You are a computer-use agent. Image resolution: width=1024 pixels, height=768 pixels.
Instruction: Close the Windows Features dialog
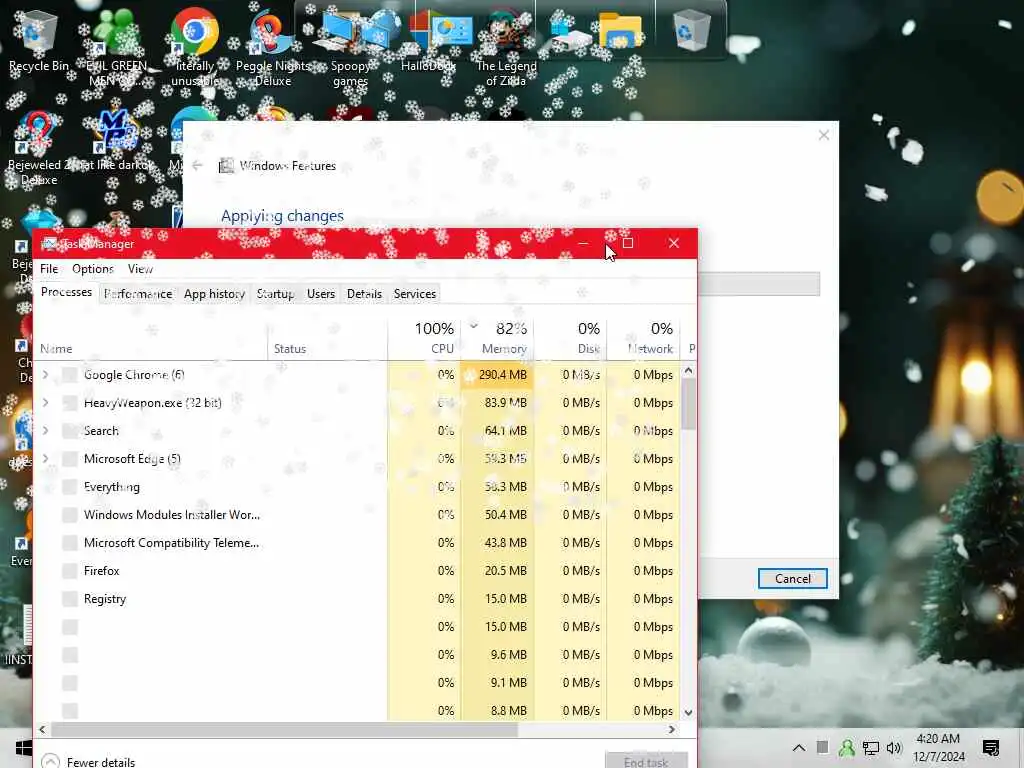pyautogui.click(x=824, y=135)
